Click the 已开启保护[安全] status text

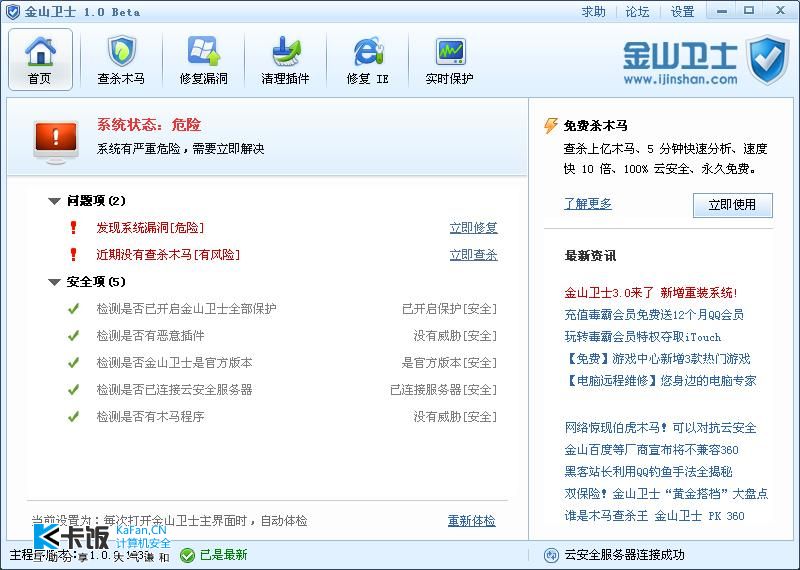click(x=449, y=308)
